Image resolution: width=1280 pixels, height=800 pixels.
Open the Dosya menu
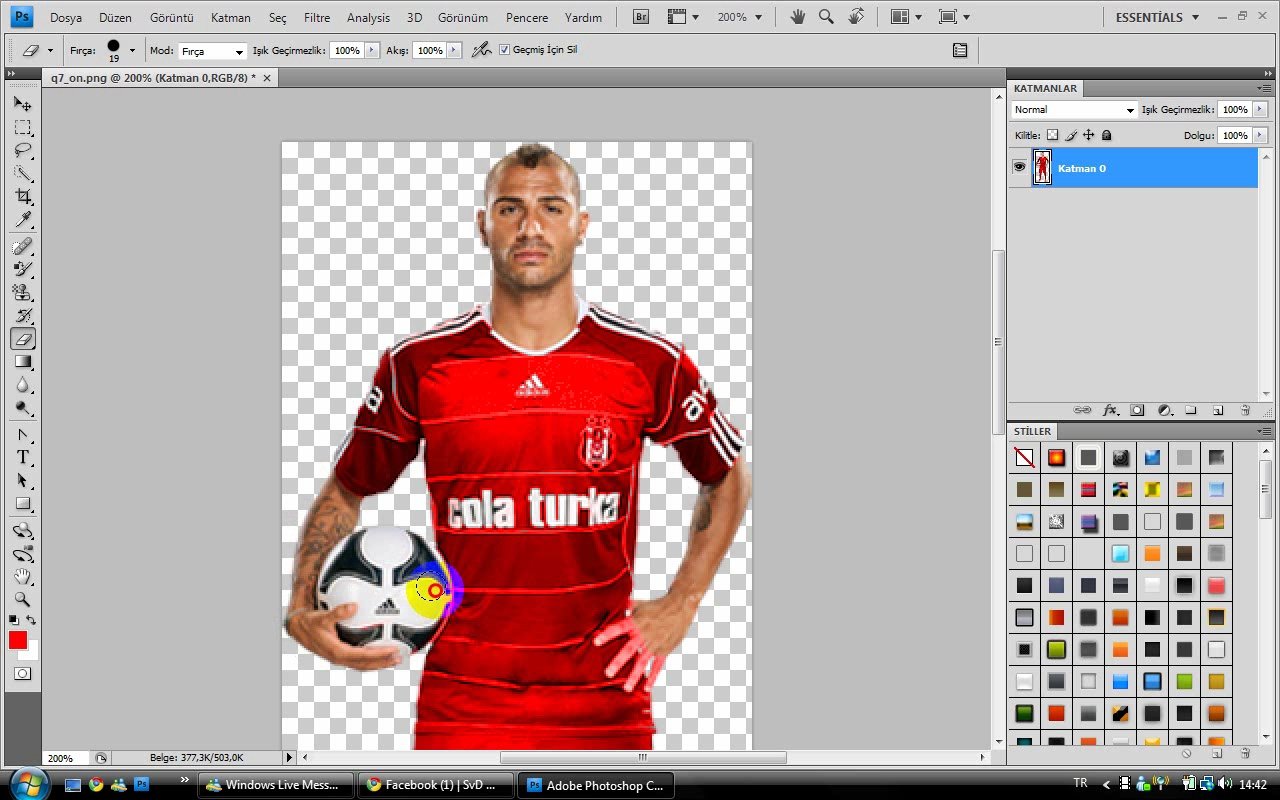pos(66,18)
